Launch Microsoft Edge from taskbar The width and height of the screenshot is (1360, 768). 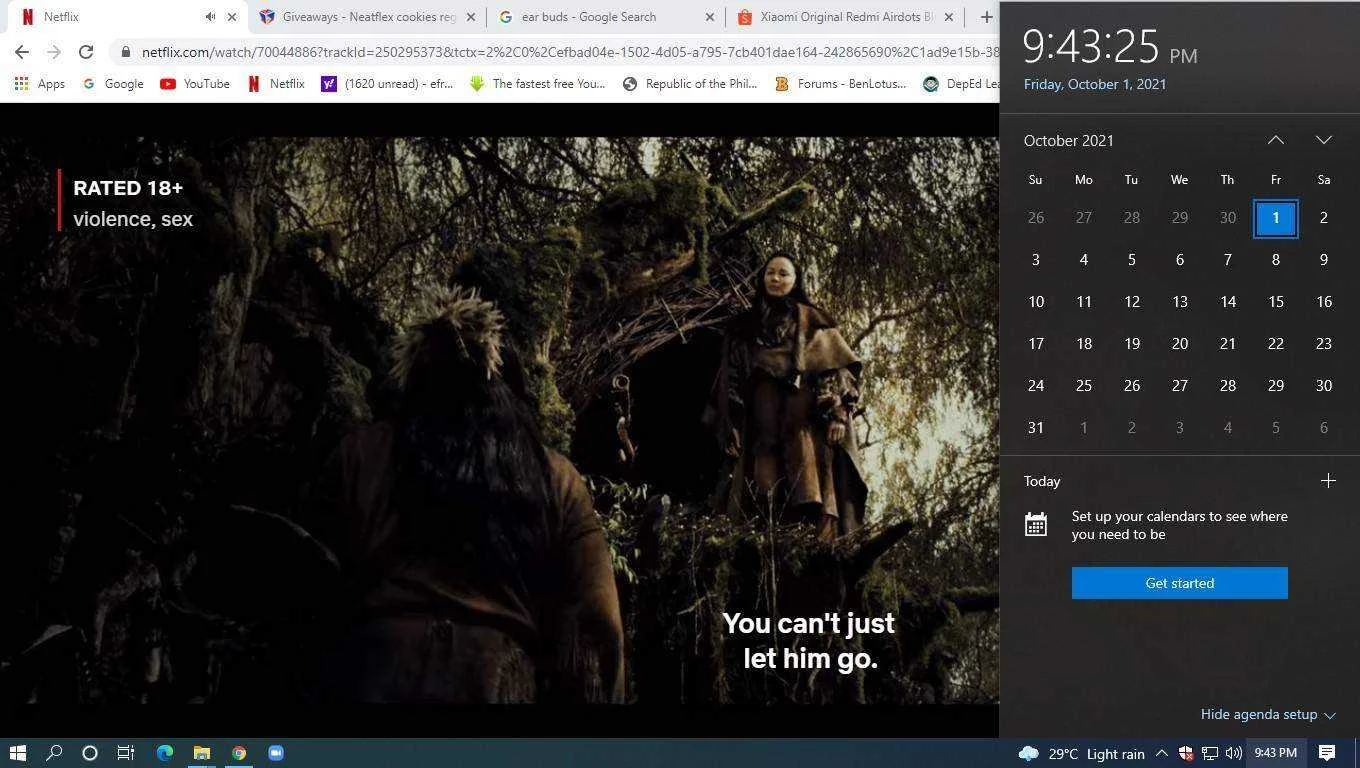[164, 753]
